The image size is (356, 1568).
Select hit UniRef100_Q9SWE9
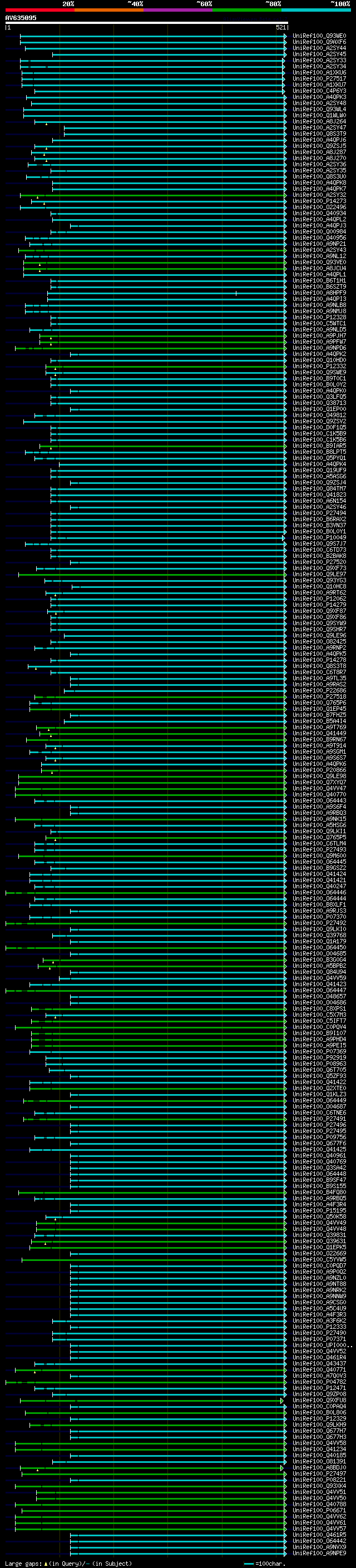point(319,373)
